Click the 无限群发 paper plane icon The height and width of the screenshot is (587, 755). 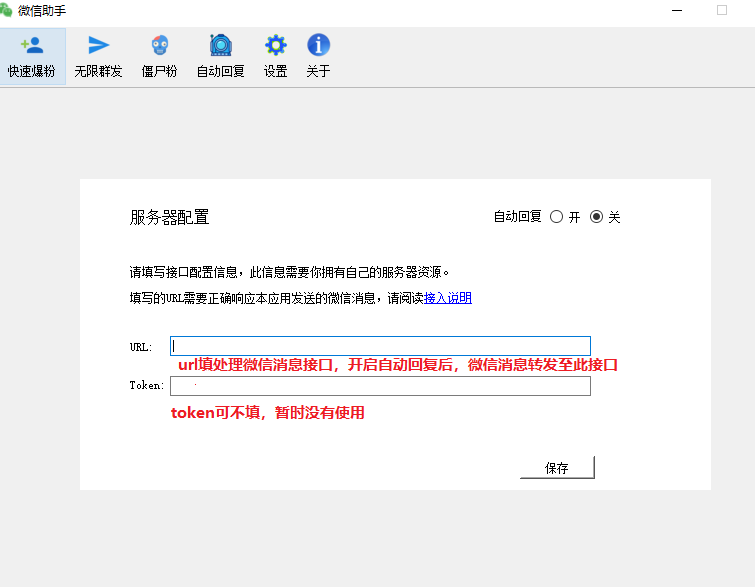coord(98,45)
